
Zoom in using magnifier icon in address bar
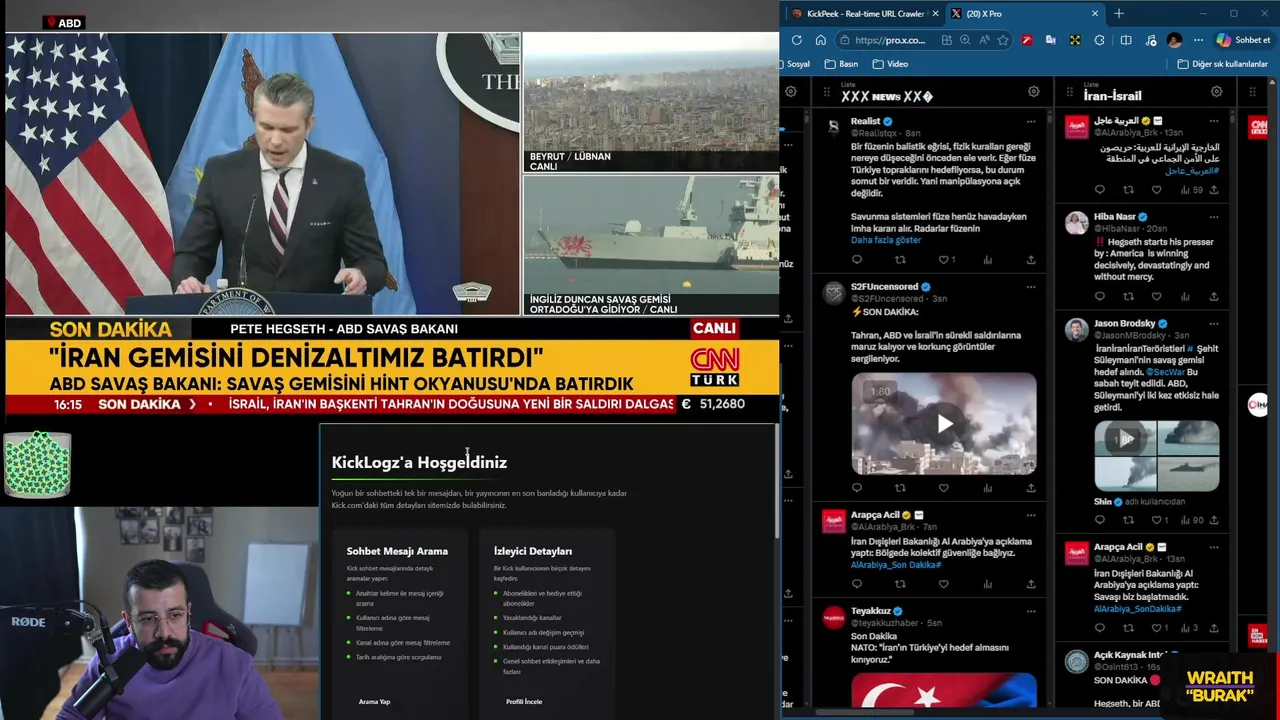pos(965,40)
